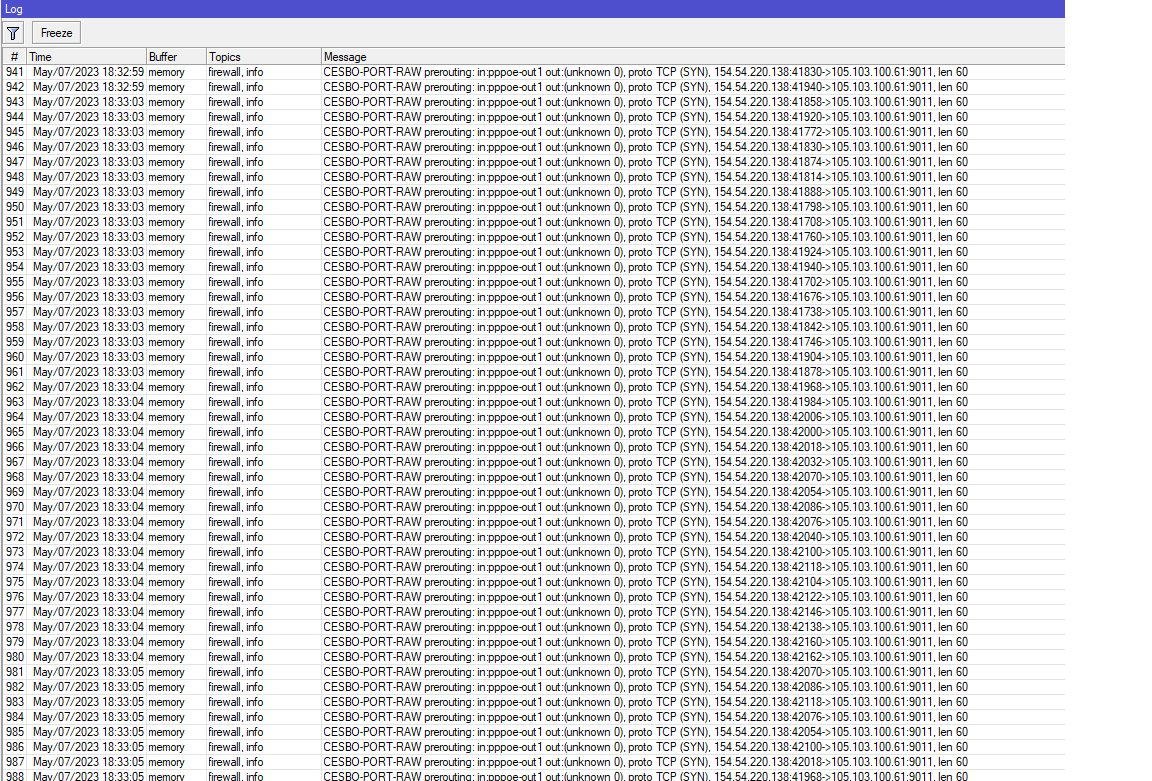This screenshot has height=781, width=1152.
Task: Click the Buffer column header
Action: pos(176,57)
